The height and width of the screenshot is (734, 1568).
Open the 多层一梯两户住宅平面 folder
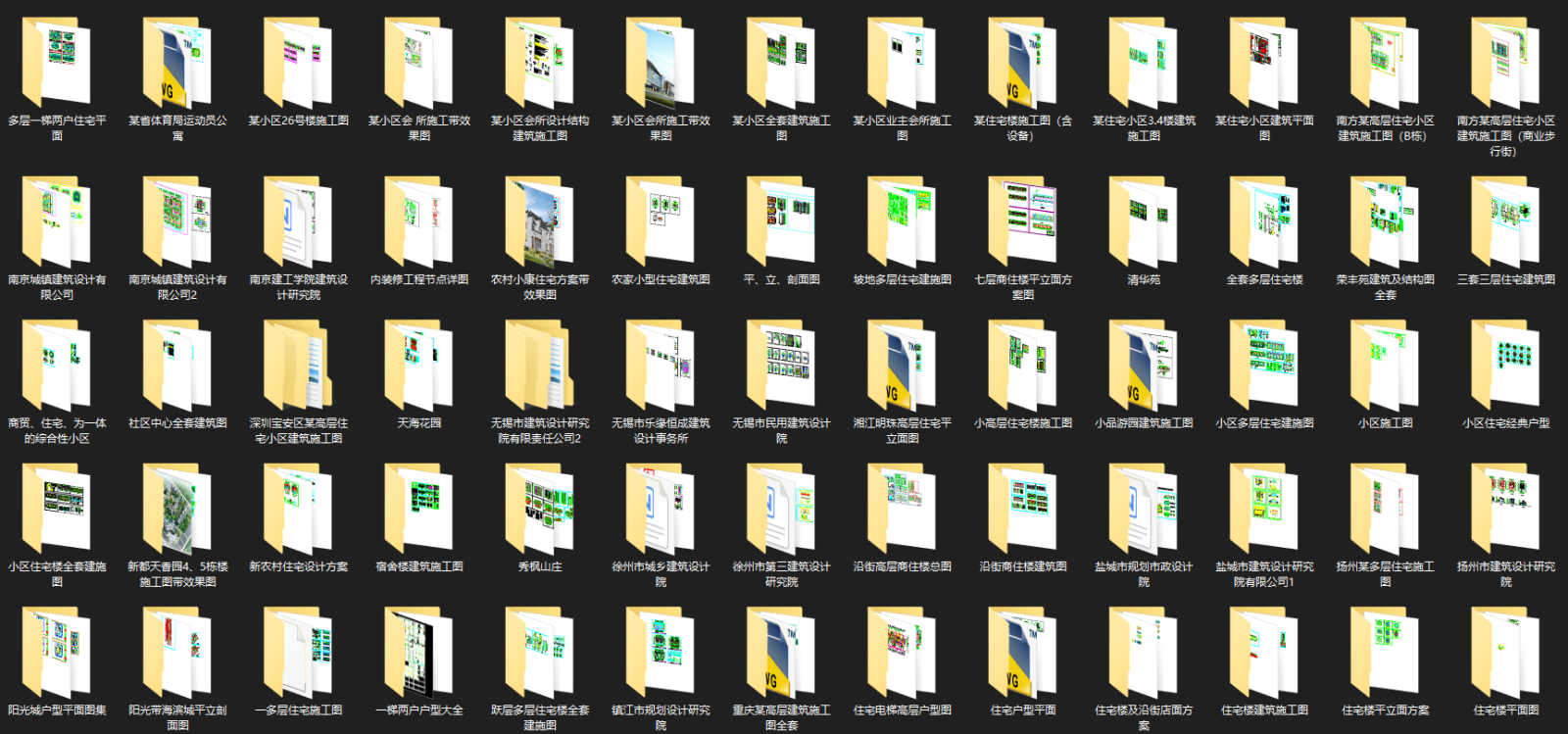pyautogui.click(x=57, y=63)
